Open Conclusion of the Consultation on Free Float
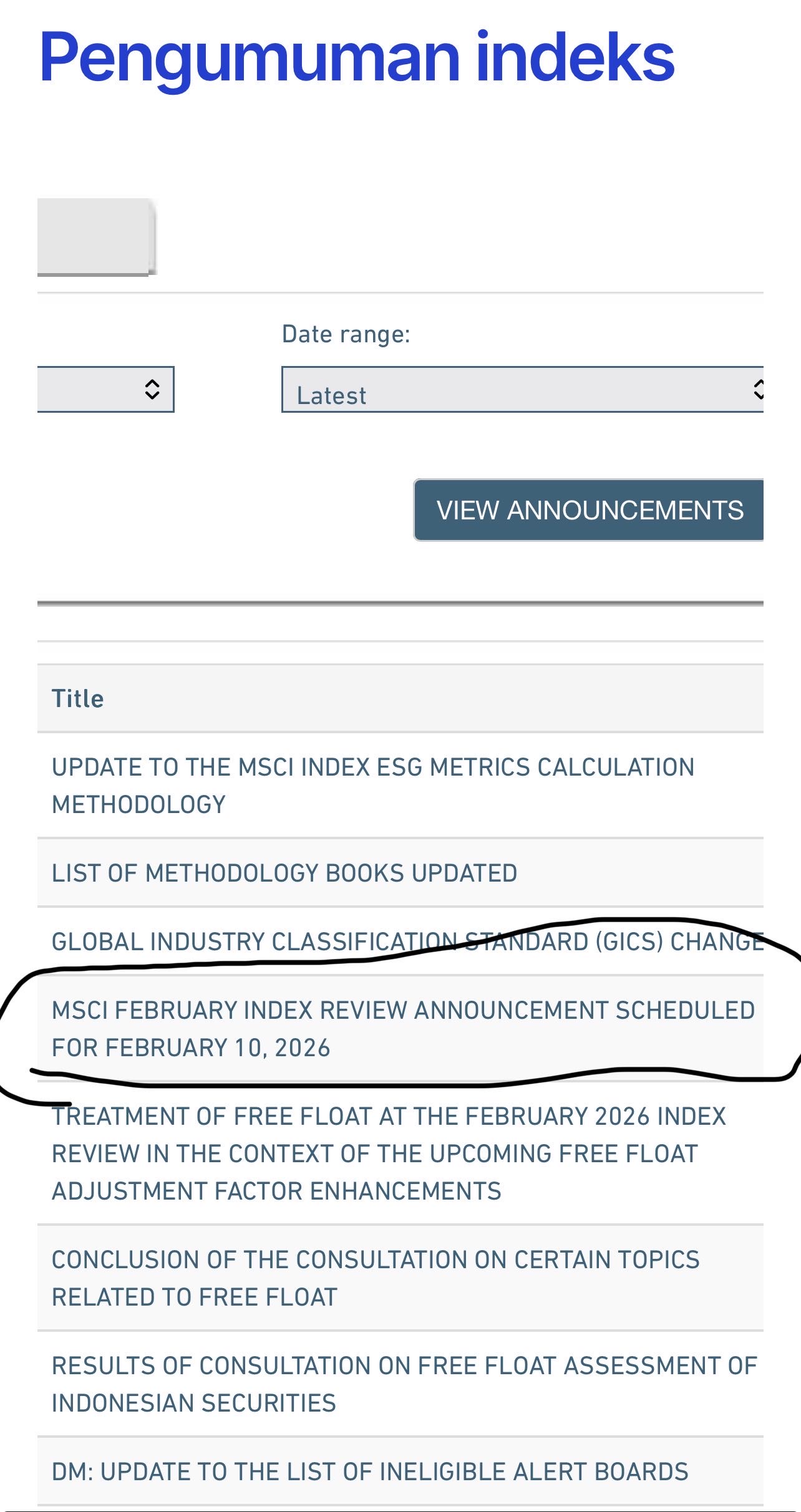This screenshot has width=801, height=1512. pos(376,1278)
